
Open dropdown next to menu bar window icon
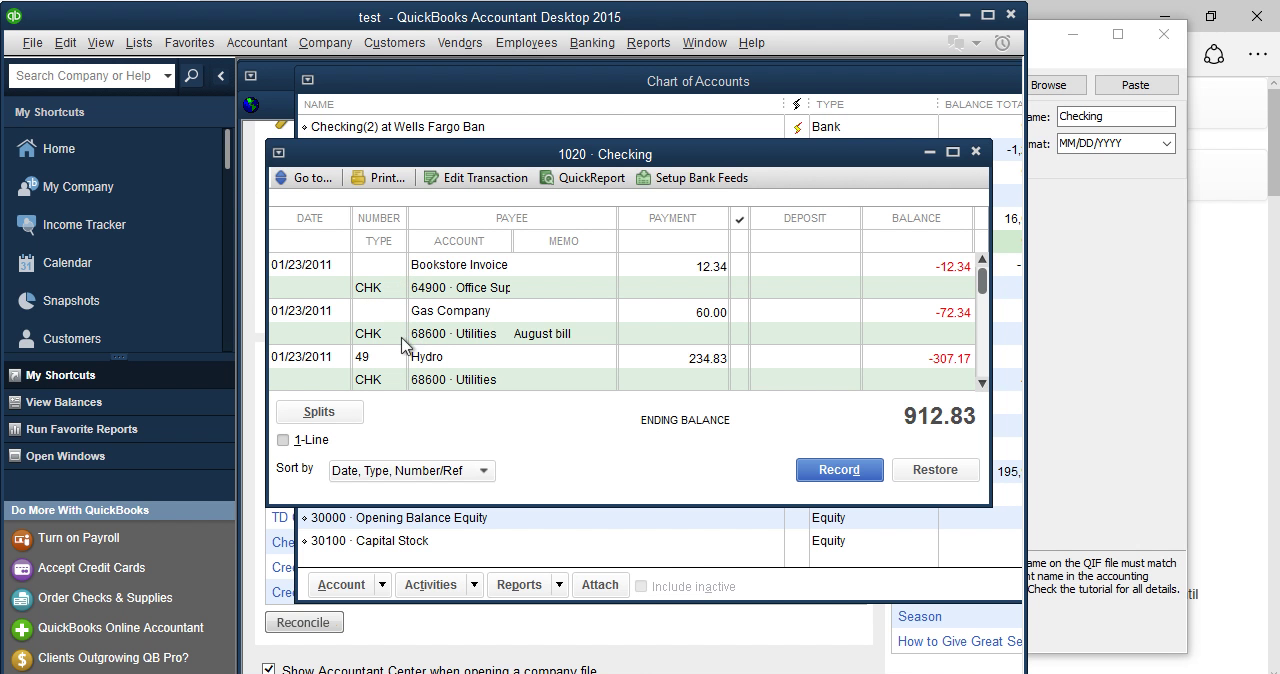(977, 44)
